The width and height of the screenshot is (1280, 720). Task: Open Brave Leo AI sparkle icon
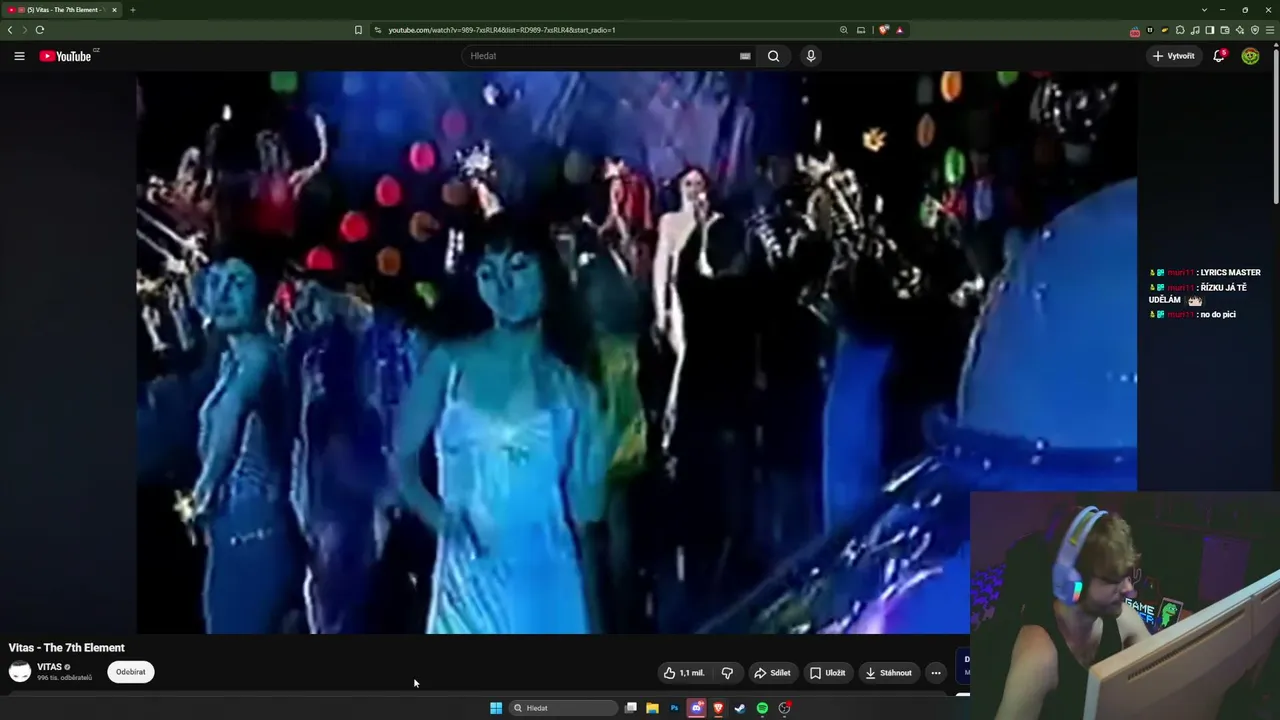click(1240, 30)
